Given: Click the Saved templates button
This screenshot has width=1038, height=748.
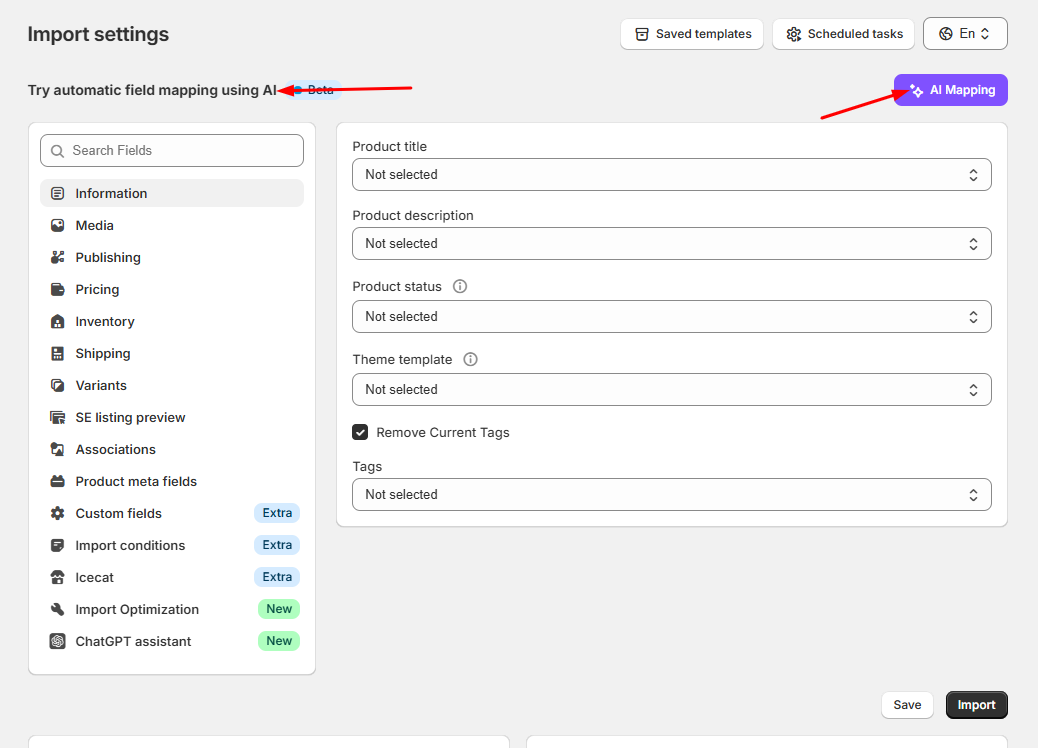Looking at the screenshot, I should click(x=692, y=34).
